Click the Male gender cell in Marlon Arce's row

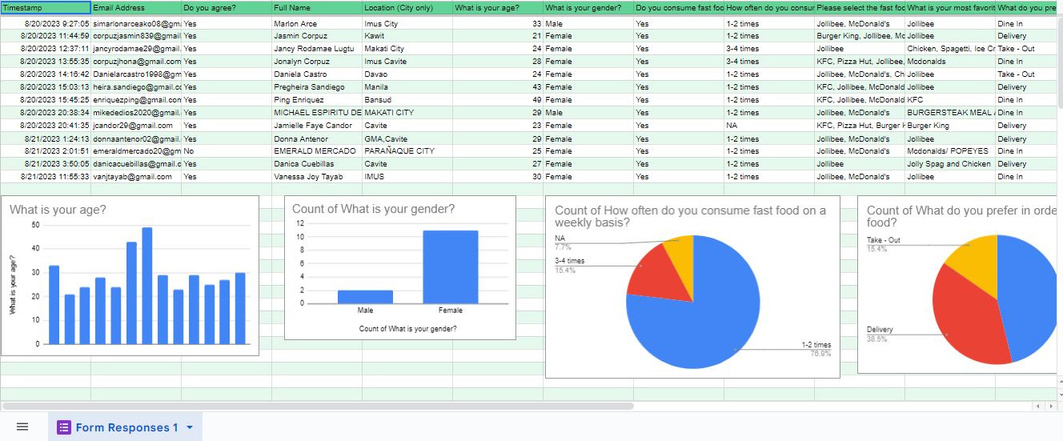(588, 23)
